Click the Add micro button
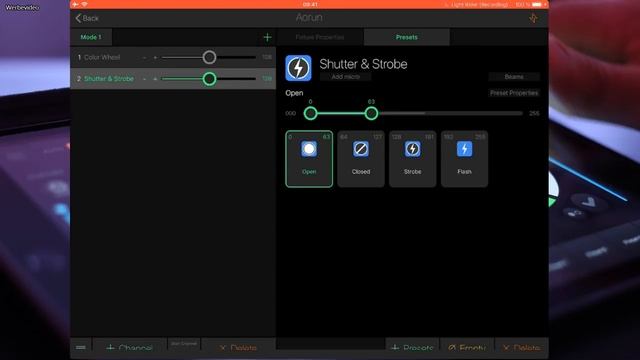Image resolution: width=640 pixels, height=360 pixels. [x=346, y=77]
